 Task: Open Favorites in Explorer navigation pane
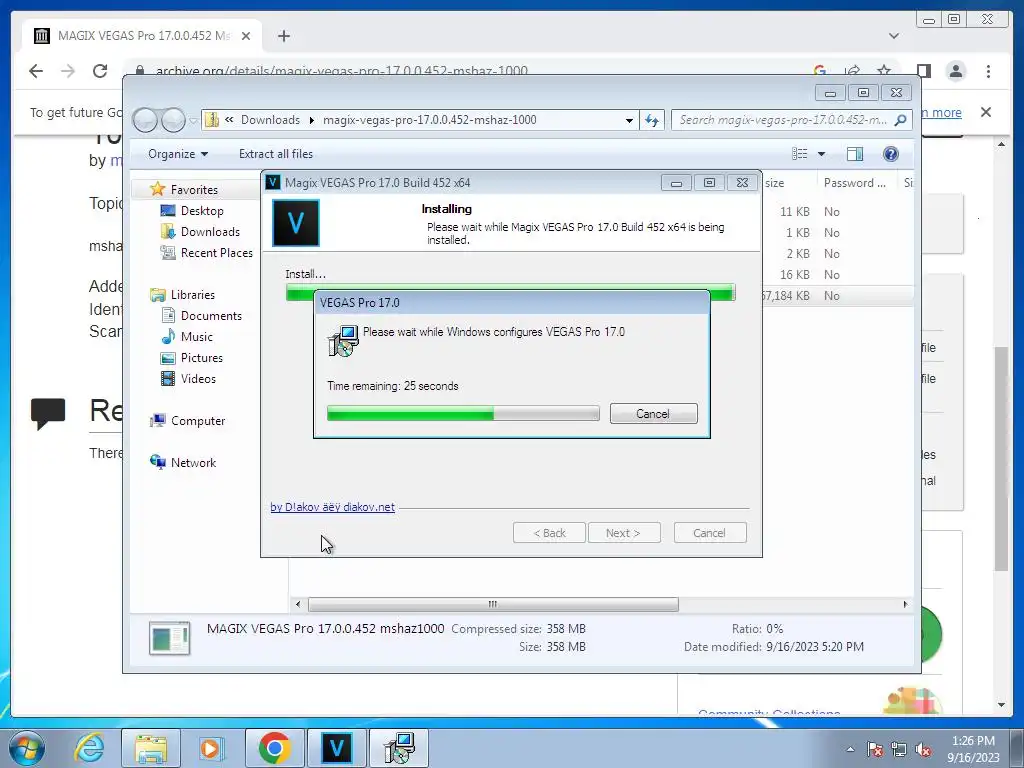pos(194,189)
